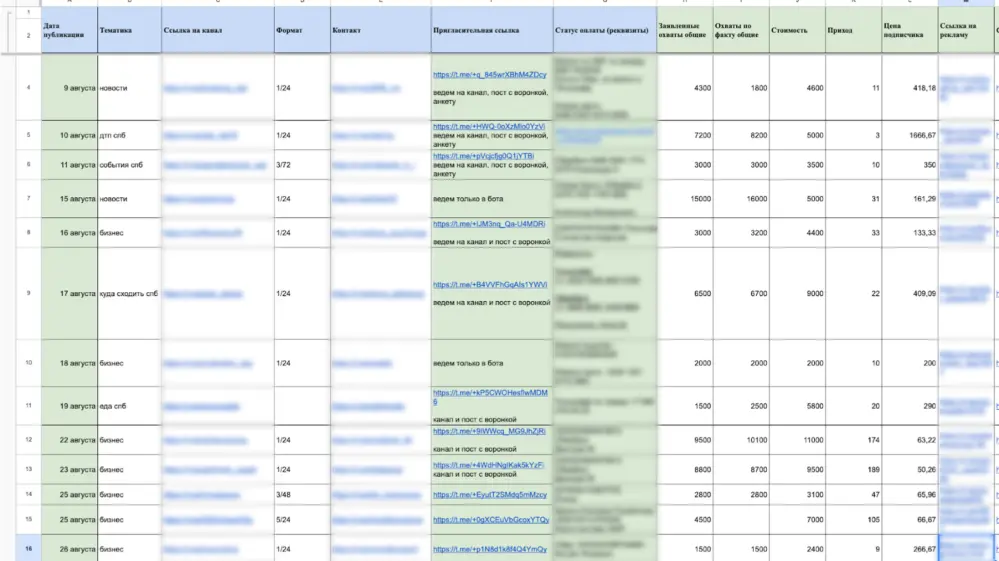Screen dimensions: 999x561
Task: Select the '26 августа' date cell
Action: click(x=69, y=549)
